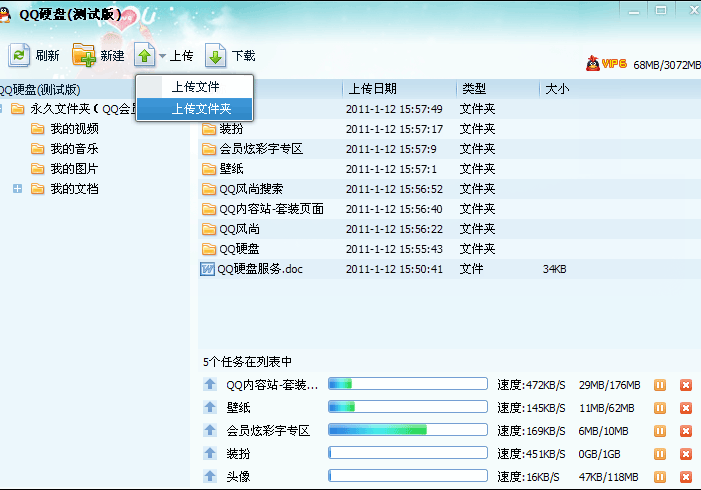This screenshot has width=701, height=490.
Task: Select 上传文件 from the upload menu
Action: (195, 87)
